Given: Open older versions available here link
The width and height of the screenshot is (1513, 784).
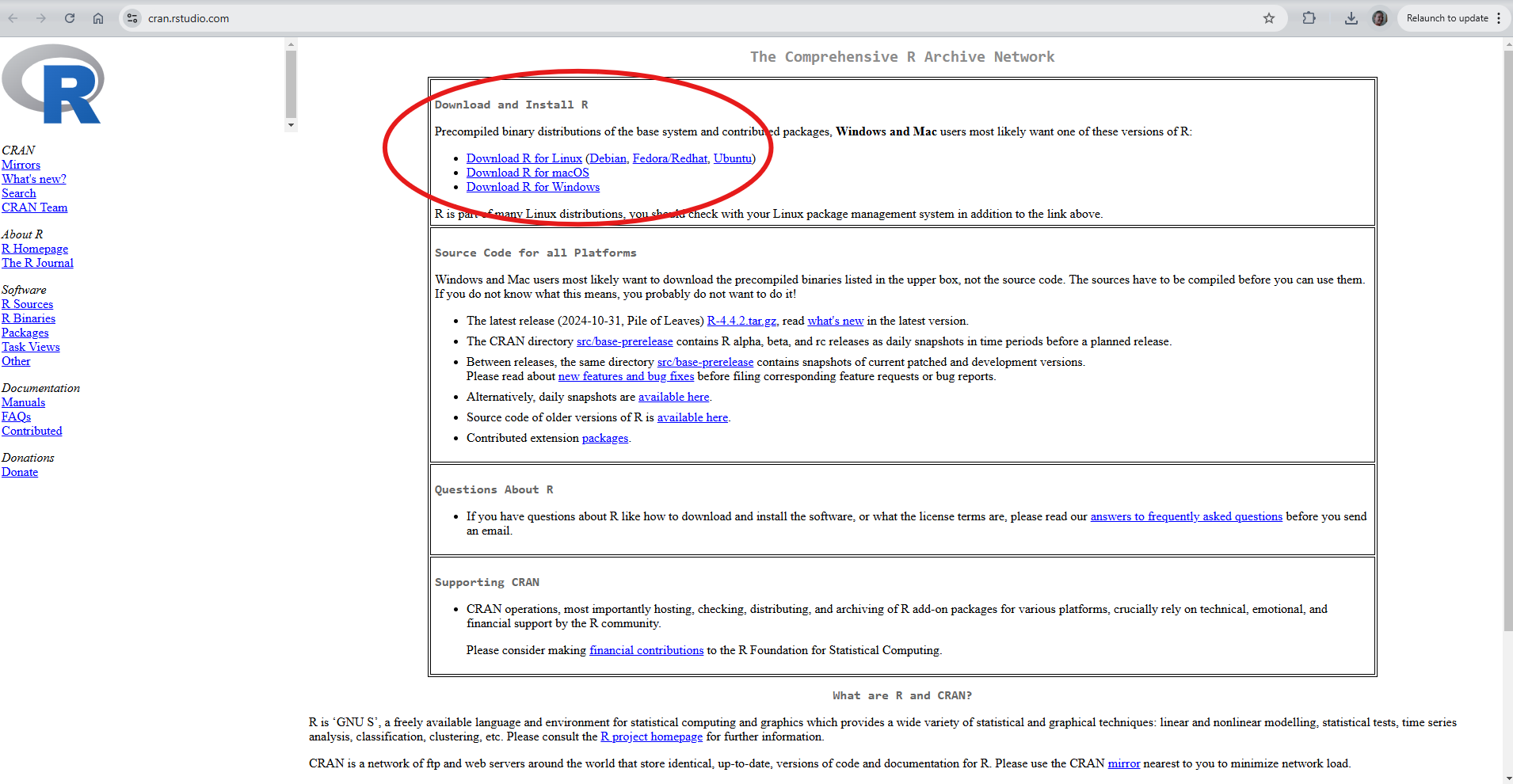Looking at the screenshot, I should (692, 417).
